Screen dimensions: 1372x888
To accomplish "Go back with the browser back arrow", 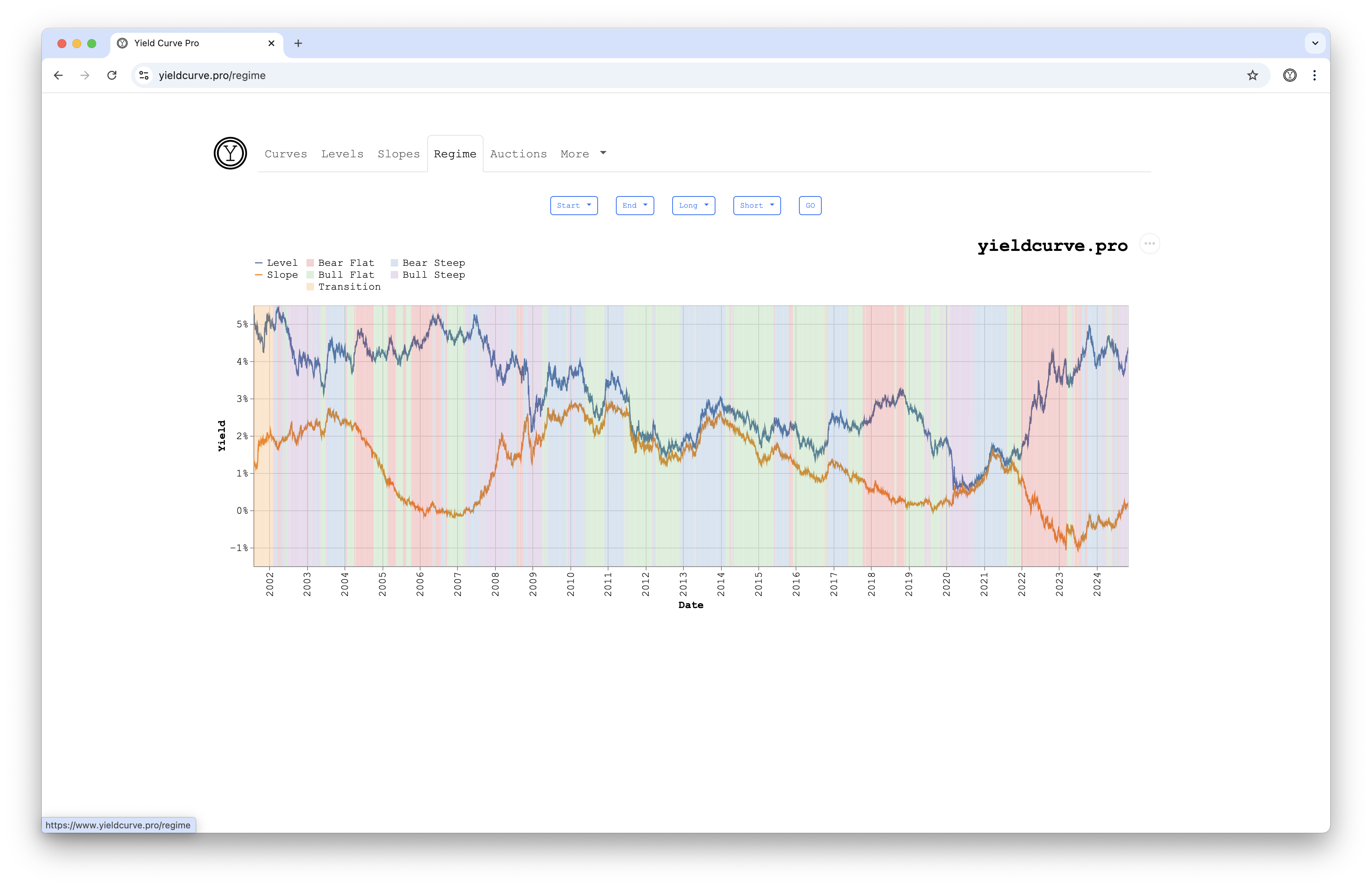I will coord(58,75).
